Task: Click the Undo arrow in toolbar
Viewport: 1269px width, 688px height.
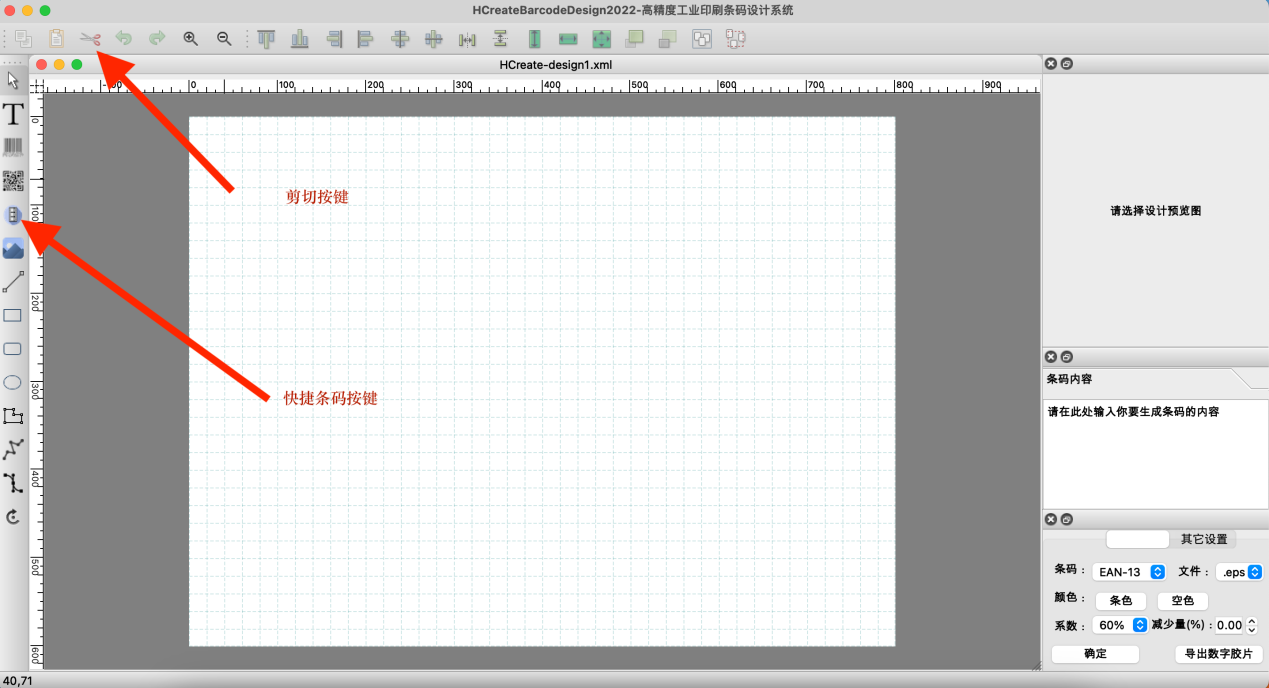Action: 123,39
